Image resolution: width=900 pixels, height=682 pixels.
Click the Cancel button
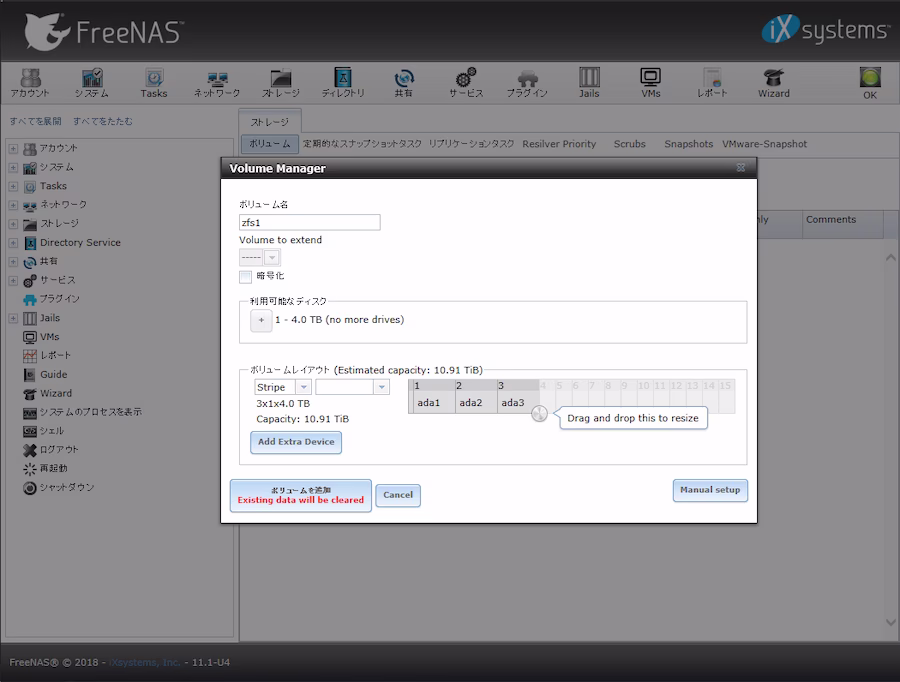pyautogui.click(x=398, y=495)
